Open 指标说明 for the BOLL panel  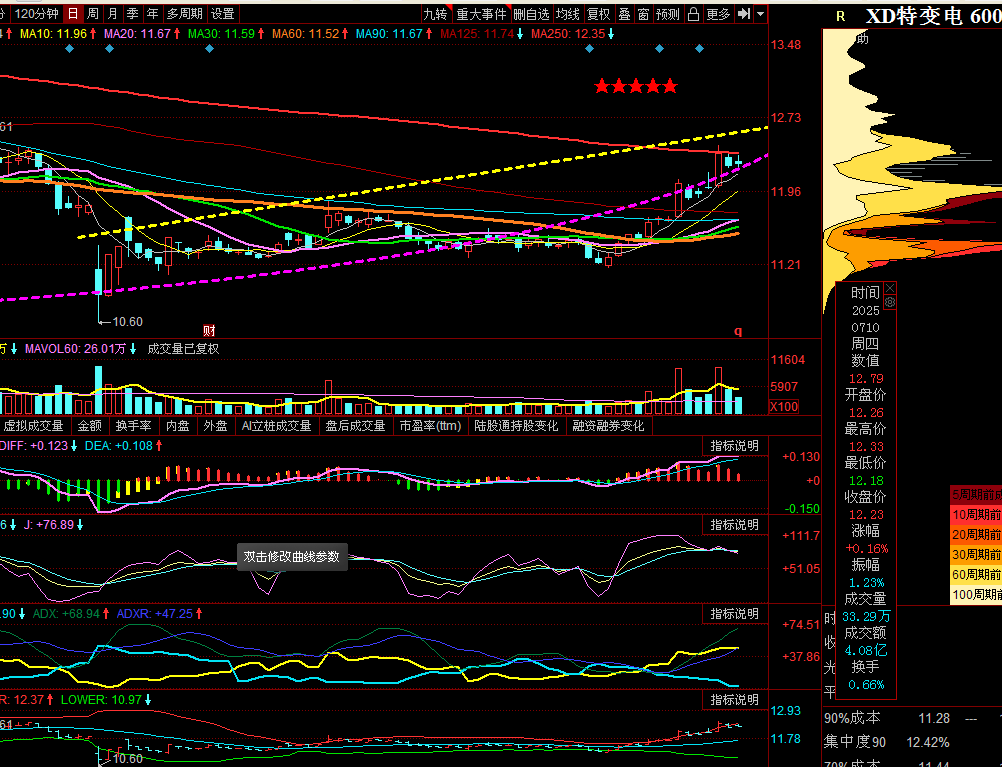pos(734,700)
